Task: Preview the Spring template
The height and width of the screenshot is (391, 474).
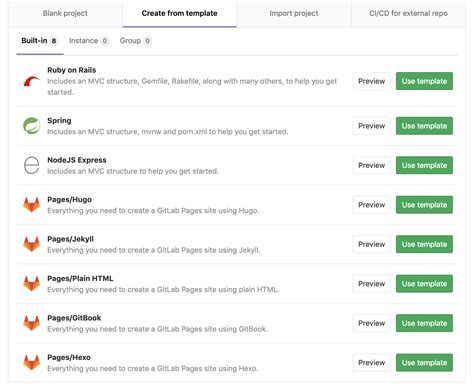Action: tap(372, 126)
